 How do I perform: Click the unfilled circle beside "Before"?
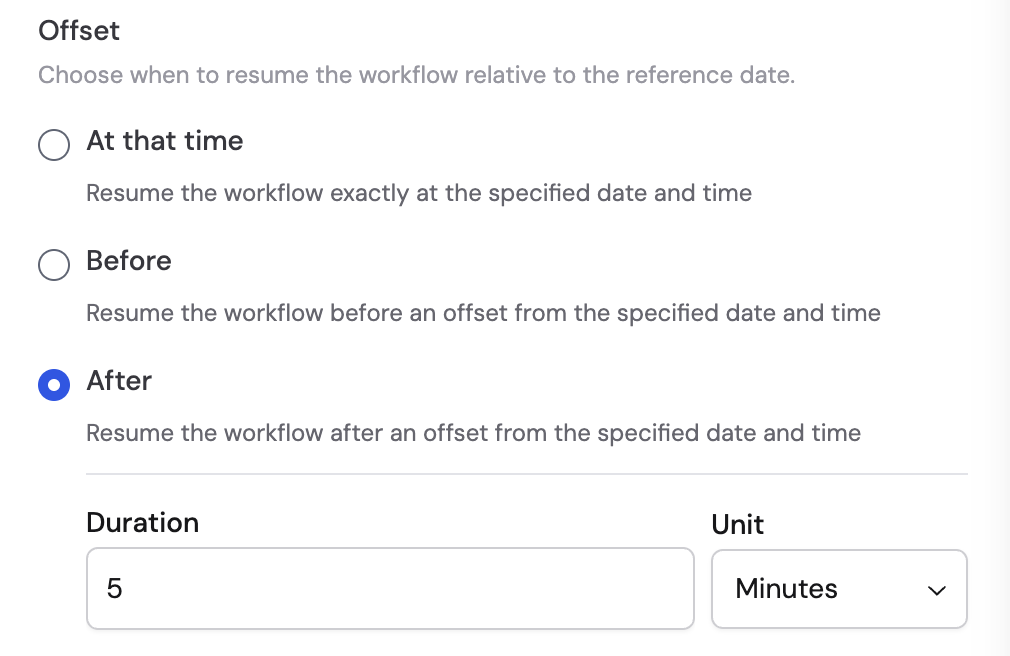pyautogui.click(x=54, y=265)
